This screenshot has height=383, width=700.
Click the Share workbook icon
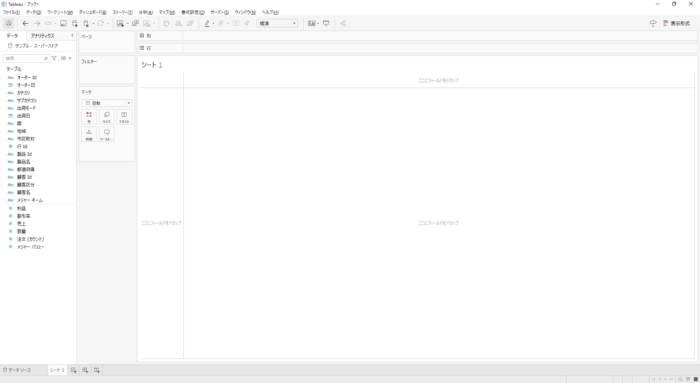pos(343,23)
